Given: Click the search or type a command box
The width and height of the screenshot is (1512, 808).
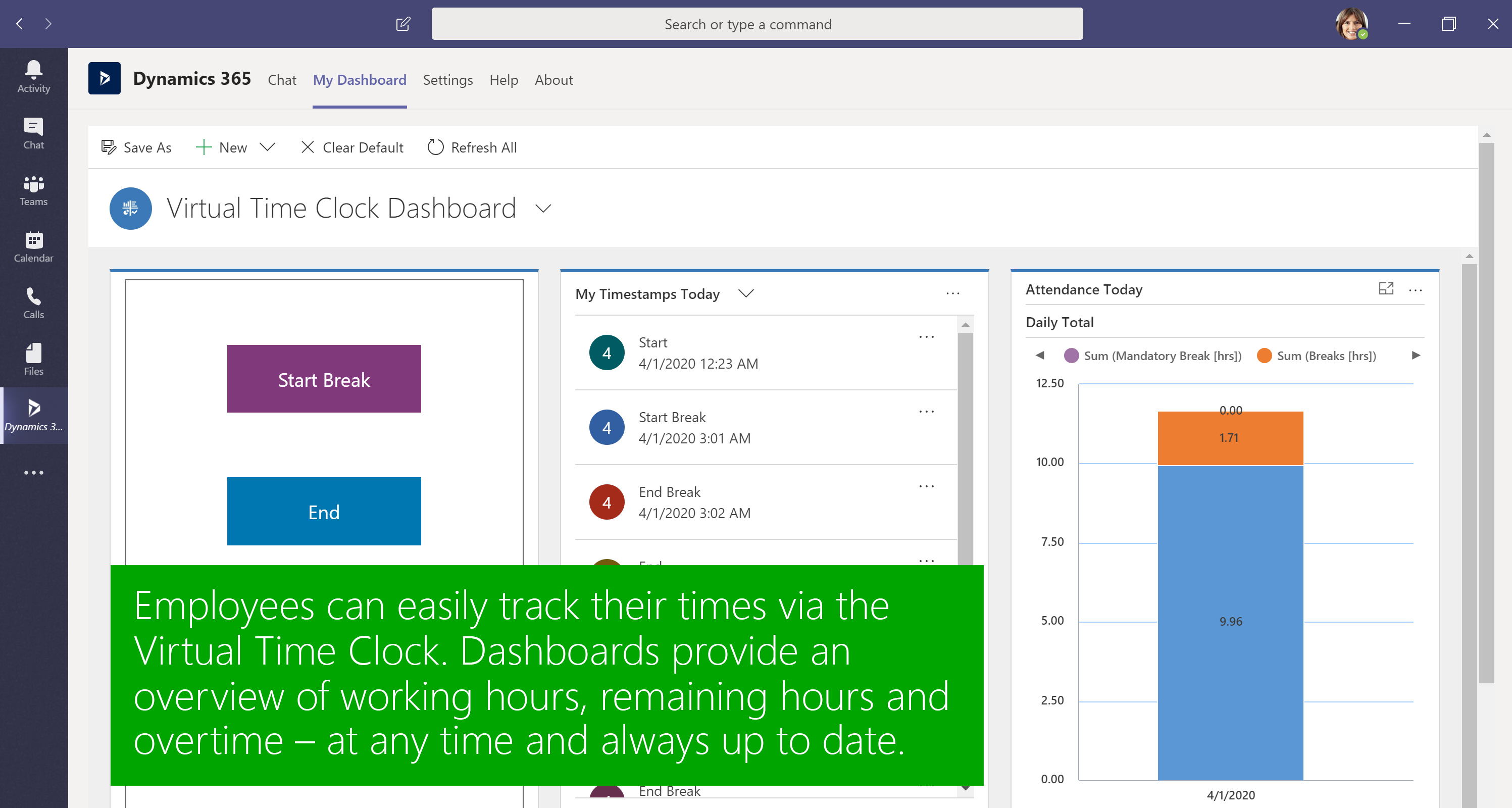Looking at the screenshot, I should click(757, 24).
